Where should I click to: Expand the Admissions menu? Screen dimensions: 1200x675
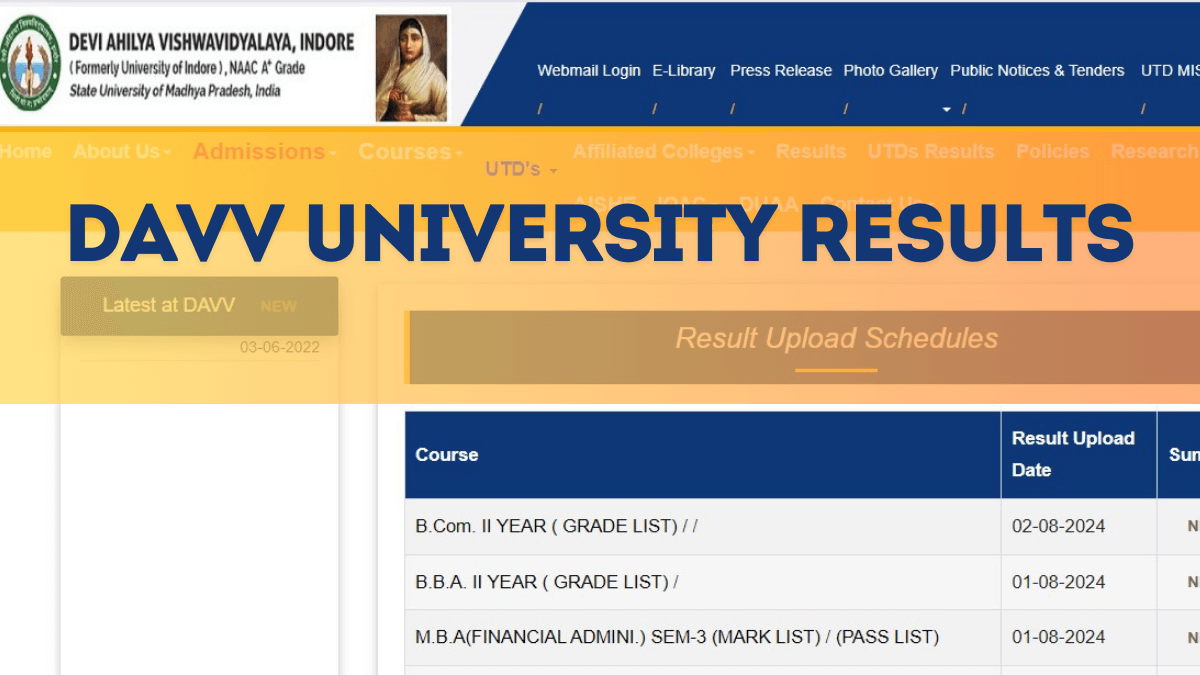click(264, 152)
